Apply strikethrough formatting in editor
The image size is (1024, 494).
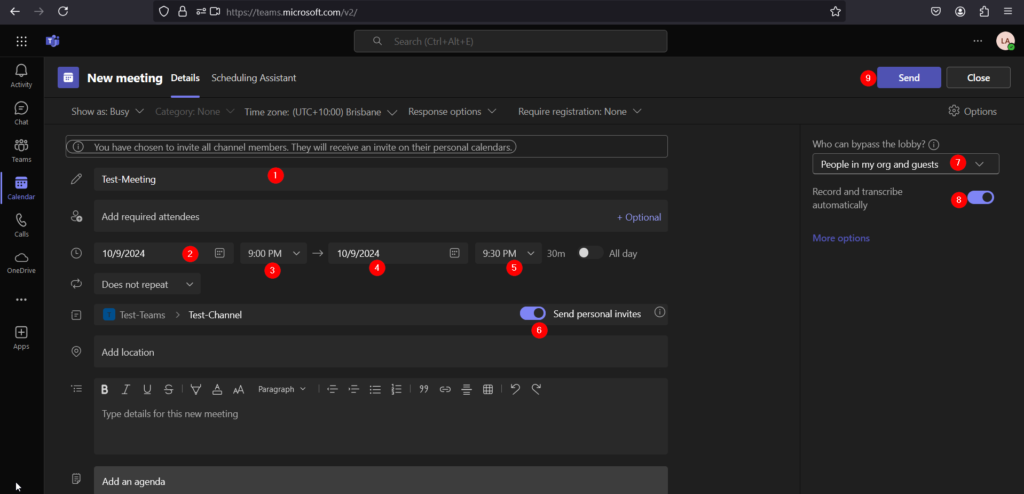pyautogui.click(x=168, y=389)
